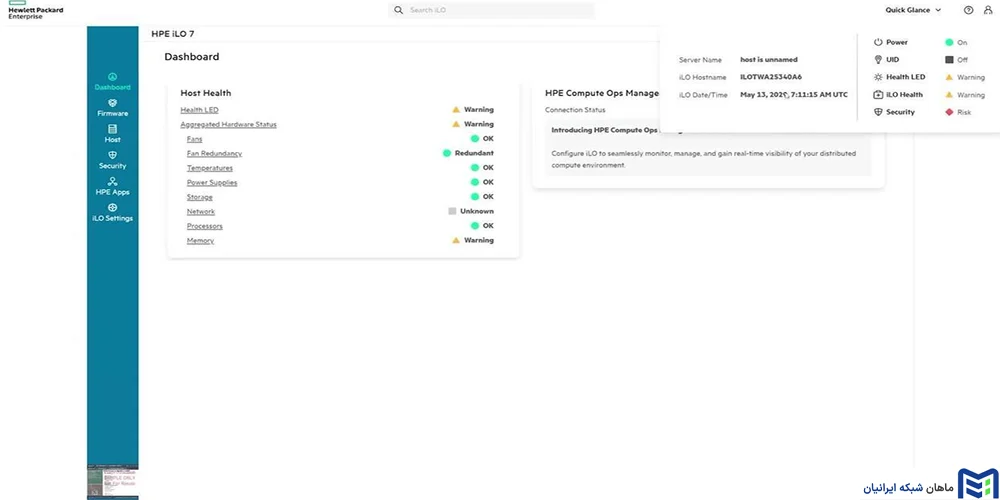Image resolution: width=1000 pixels, height=500 pixels.
Task: Open the help question mark icon
Action: [x=969, y=10]
